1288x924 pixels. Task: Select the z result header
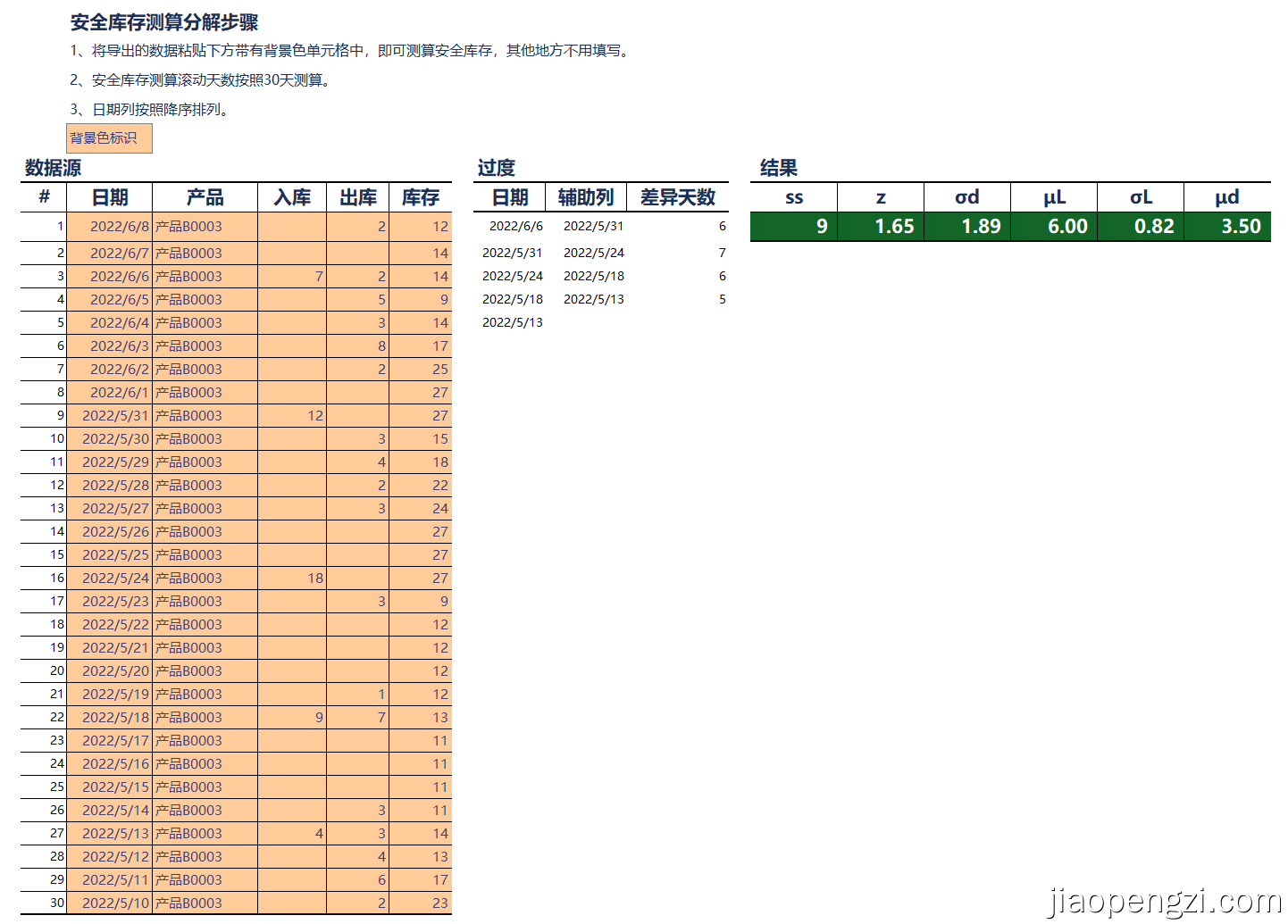(881, 197)
